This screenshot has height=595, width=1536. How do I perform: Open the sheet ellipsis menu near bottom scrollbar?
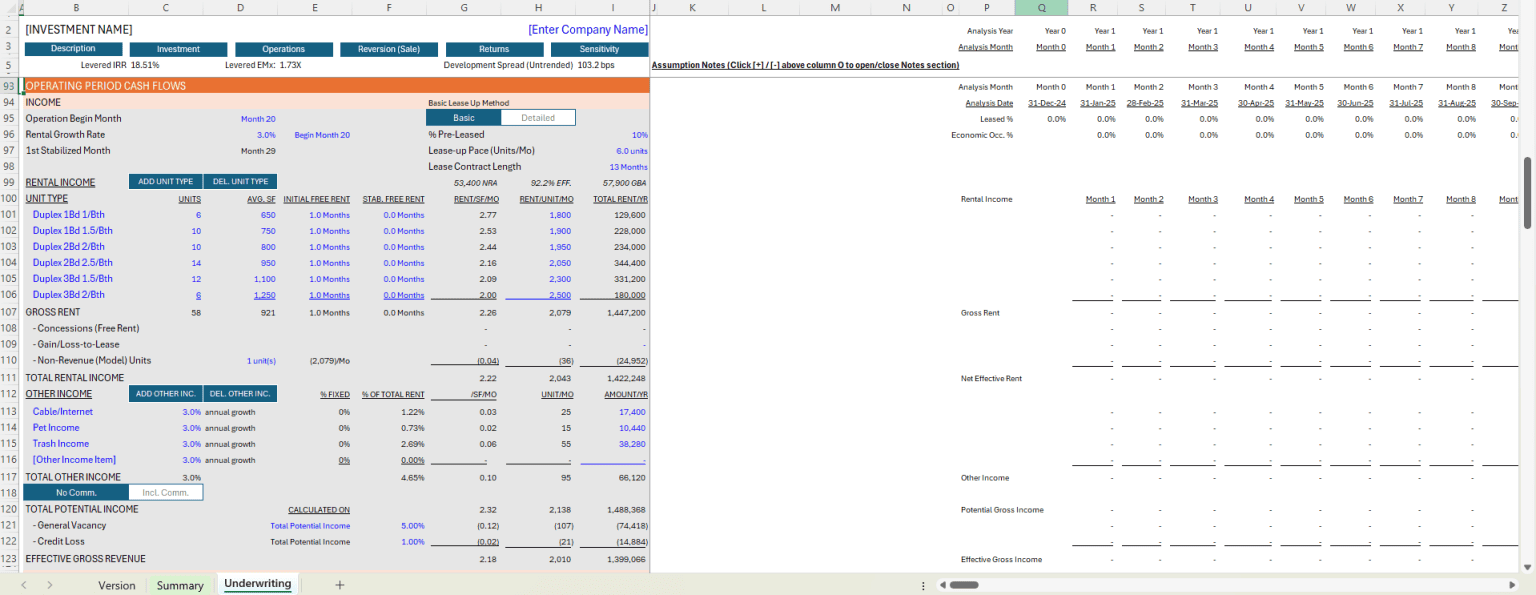pos(923,584)
